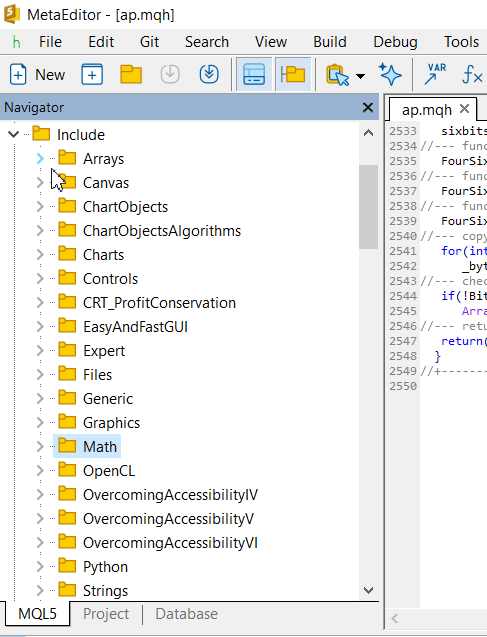Select the EasyAndFastGUI folder
Viewport: 487px width, 637px height.
coord(135,327)
